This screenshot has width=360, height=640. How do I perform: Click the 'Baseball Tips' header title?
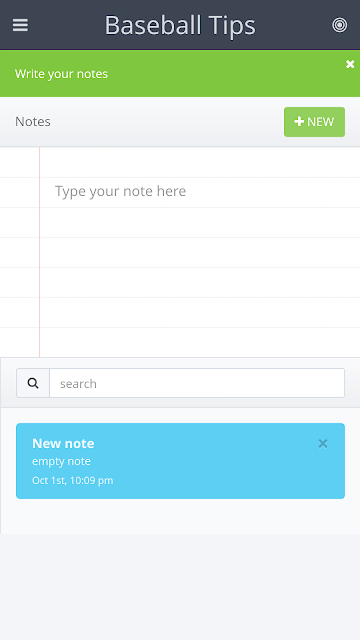(x=180, y=25)
